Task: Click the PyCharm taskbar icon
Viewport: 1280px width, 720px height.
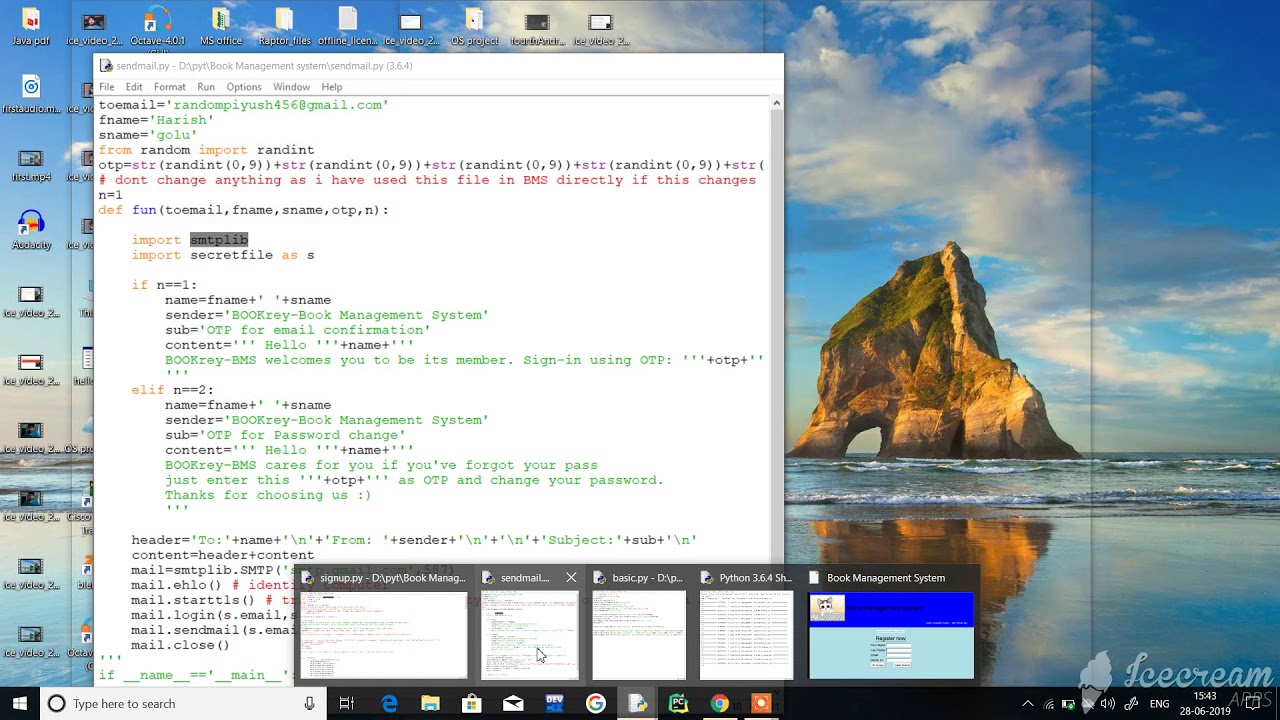Action: [678, 704]
